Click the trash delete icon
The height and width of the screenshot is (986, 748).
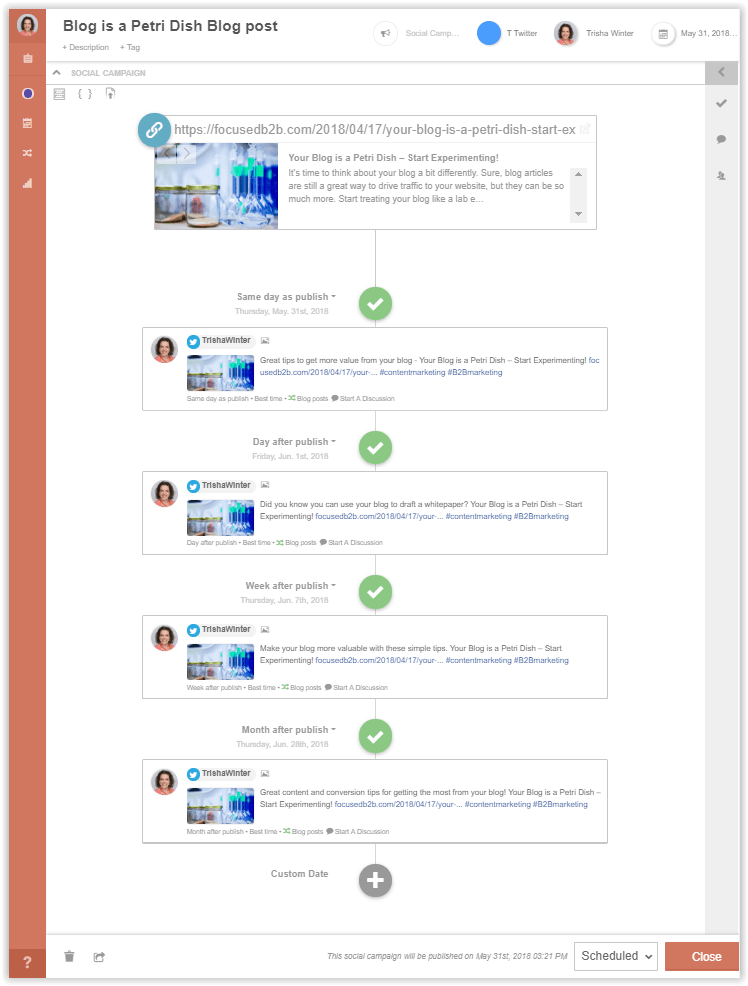[x=69, y=956]
